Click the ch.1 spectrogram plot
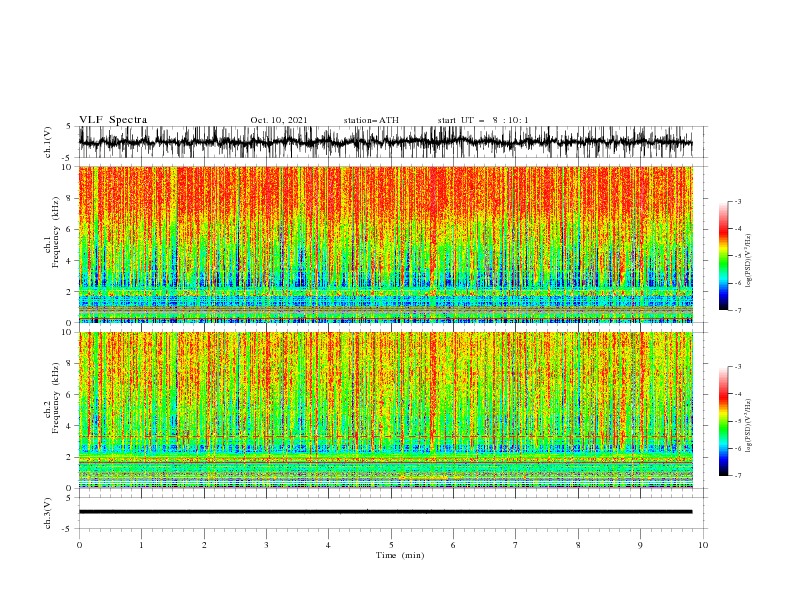Screen dimensions: 792x612 tap(386, 244)
